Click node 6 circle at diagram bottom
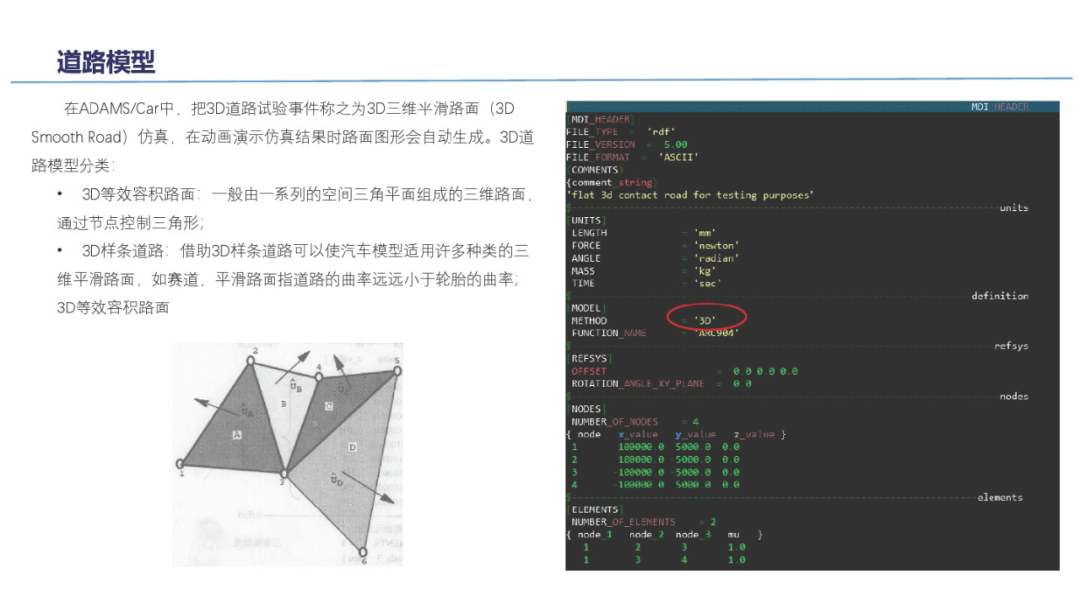 click(363, 551)
